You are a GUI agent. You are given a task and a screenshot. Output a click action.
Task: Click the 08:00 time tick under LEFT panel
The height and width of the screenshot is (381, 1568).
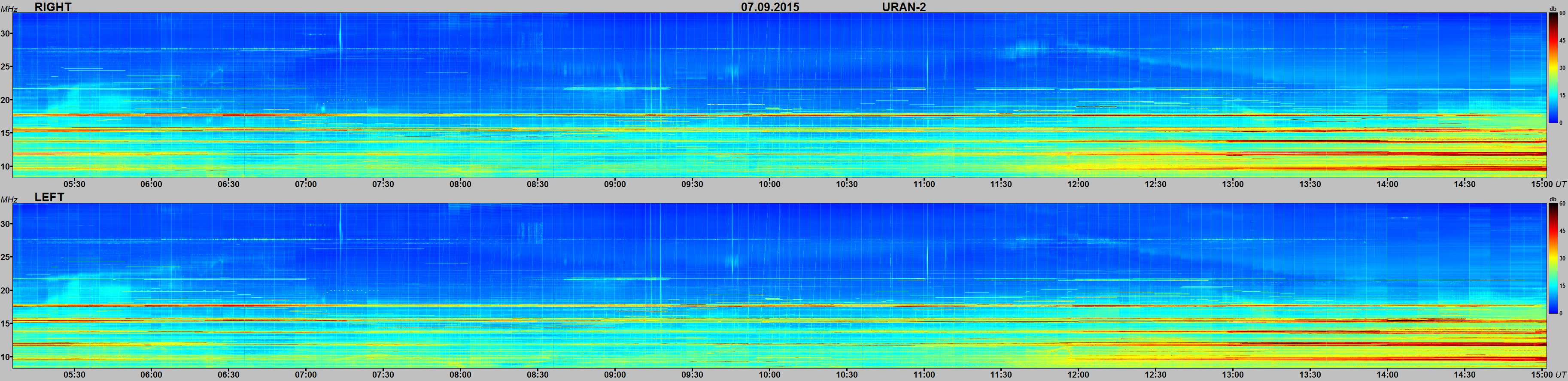[460, 375]
